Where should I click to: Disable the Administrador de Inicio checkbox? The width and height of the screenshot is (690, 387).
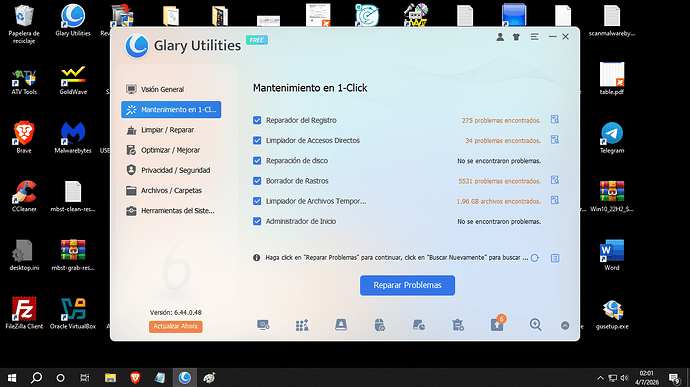point(257,221)
